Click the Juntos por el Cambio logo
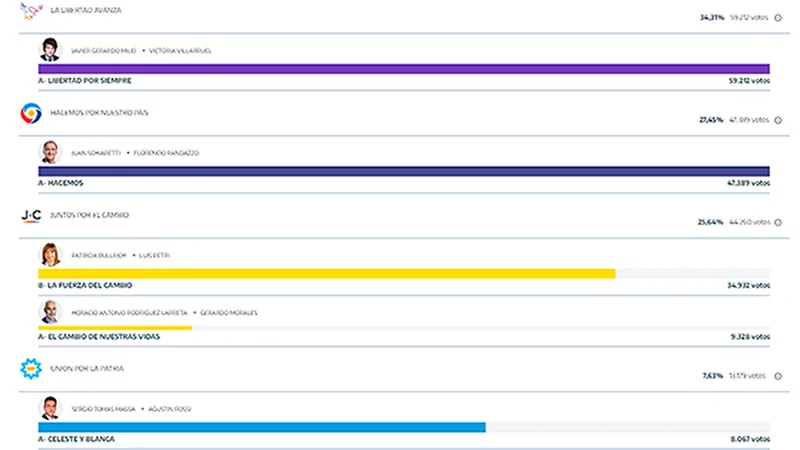800x450 pixels. click(x=30, y=215)
